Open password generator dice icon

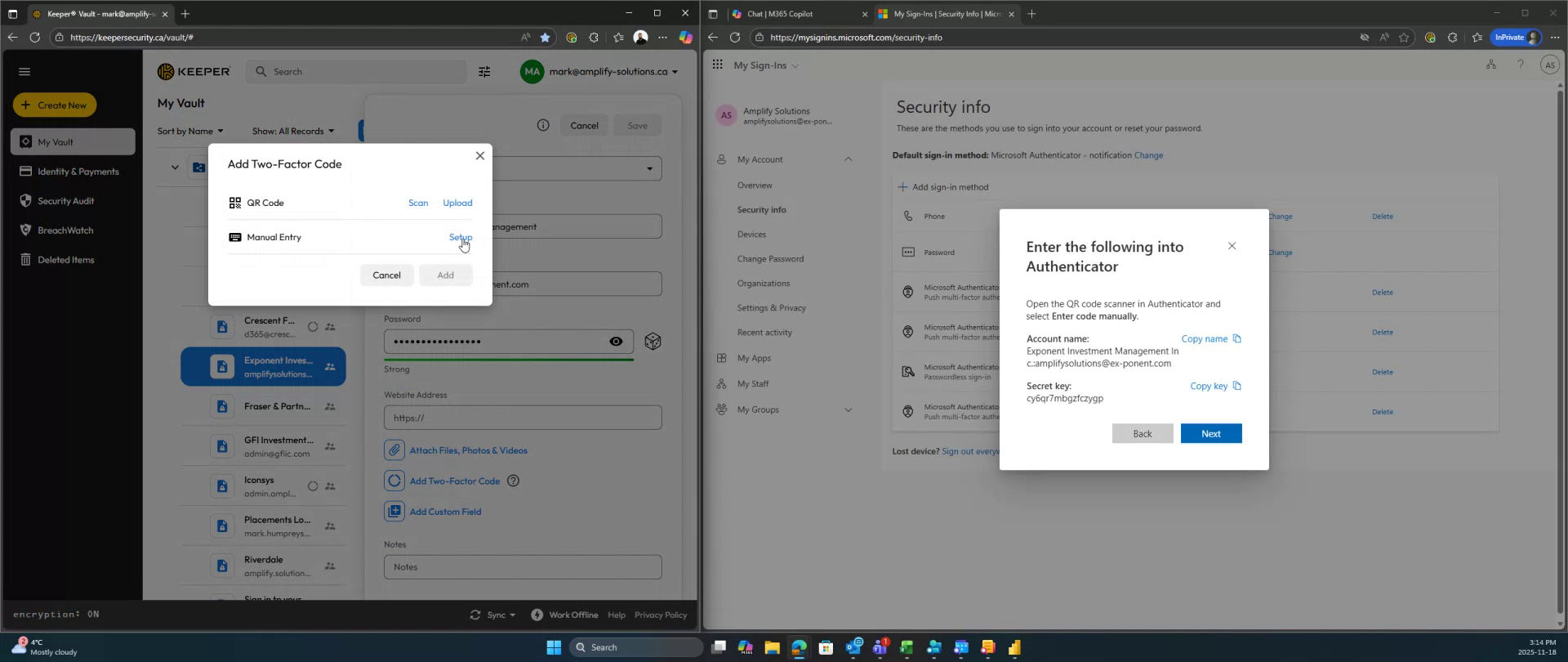click(653, 342)
